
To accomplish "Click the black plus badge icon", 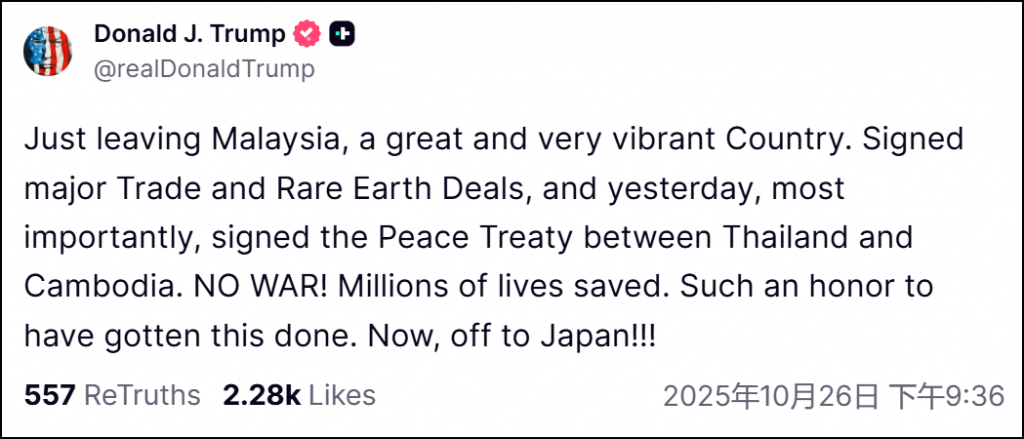I will click(342, 35).
